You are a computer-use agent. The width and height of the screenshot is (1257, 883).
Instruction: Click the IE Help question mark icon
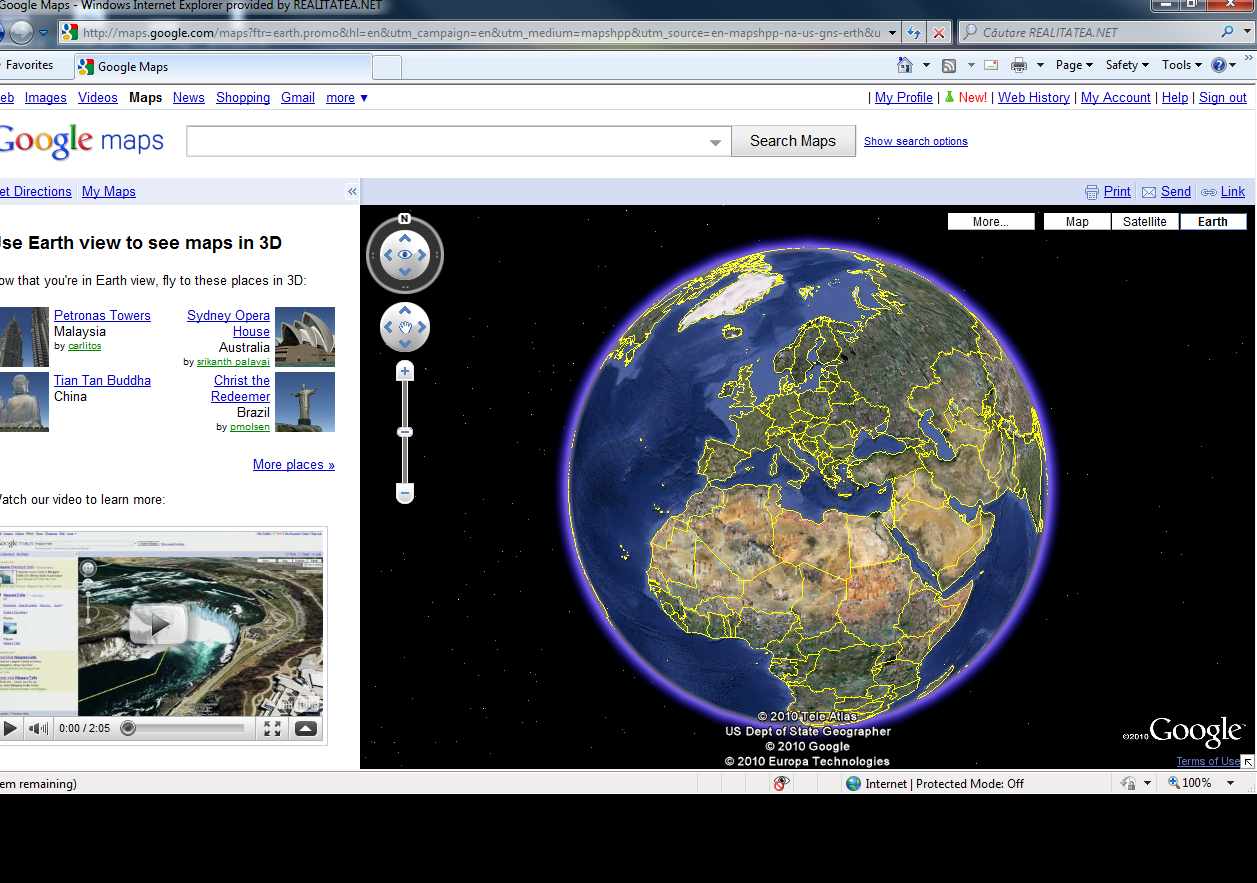pos(1218,65)
